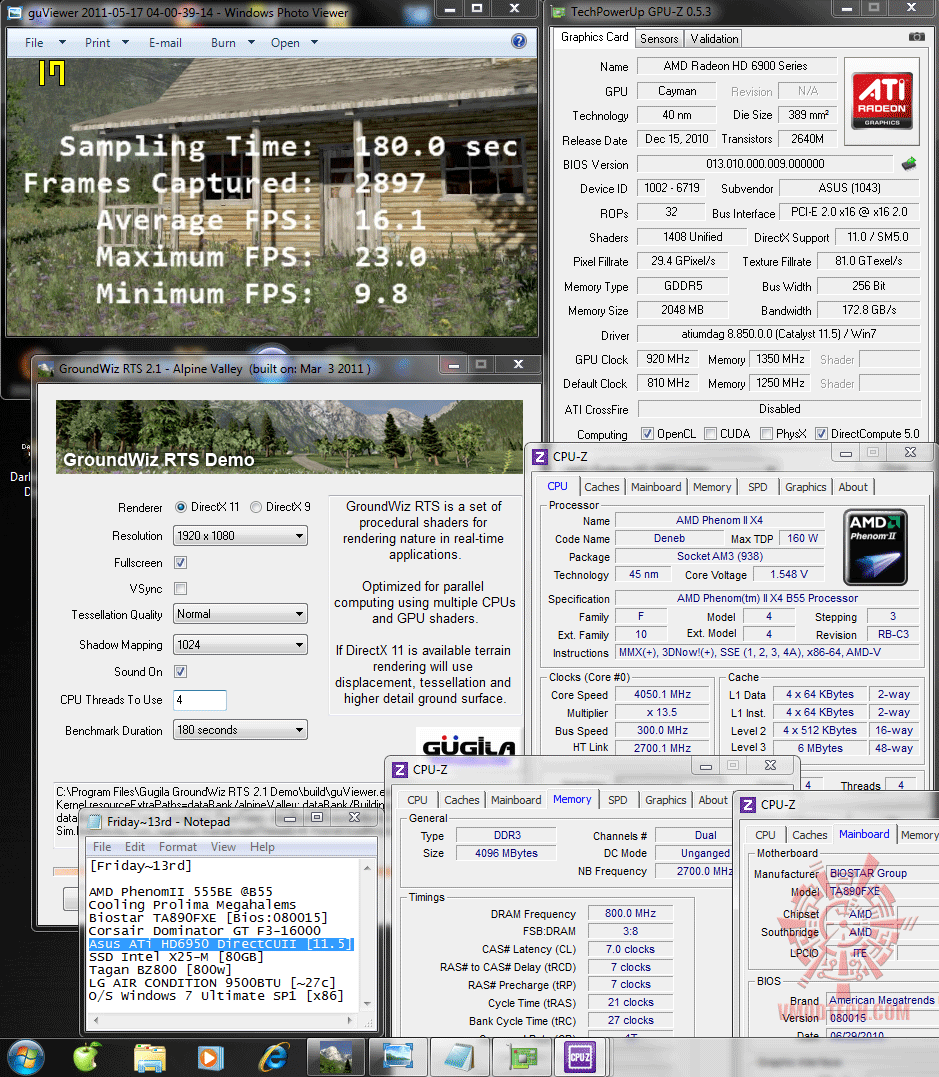Open the Mainboard tab in top CPU-Z window
The width and height of the screenshot is (939, 1077).
pyautogui.click(x=656, y=487)
